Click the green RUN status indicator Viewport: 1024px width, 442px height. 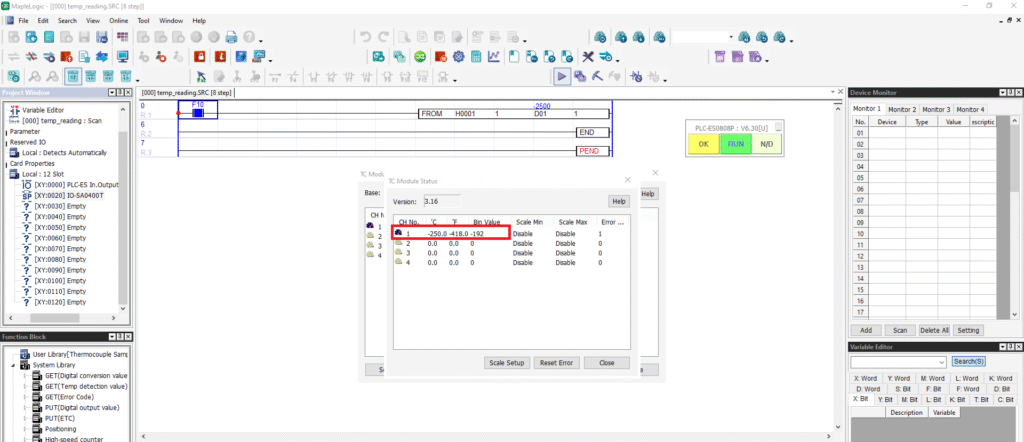(735, 144)
